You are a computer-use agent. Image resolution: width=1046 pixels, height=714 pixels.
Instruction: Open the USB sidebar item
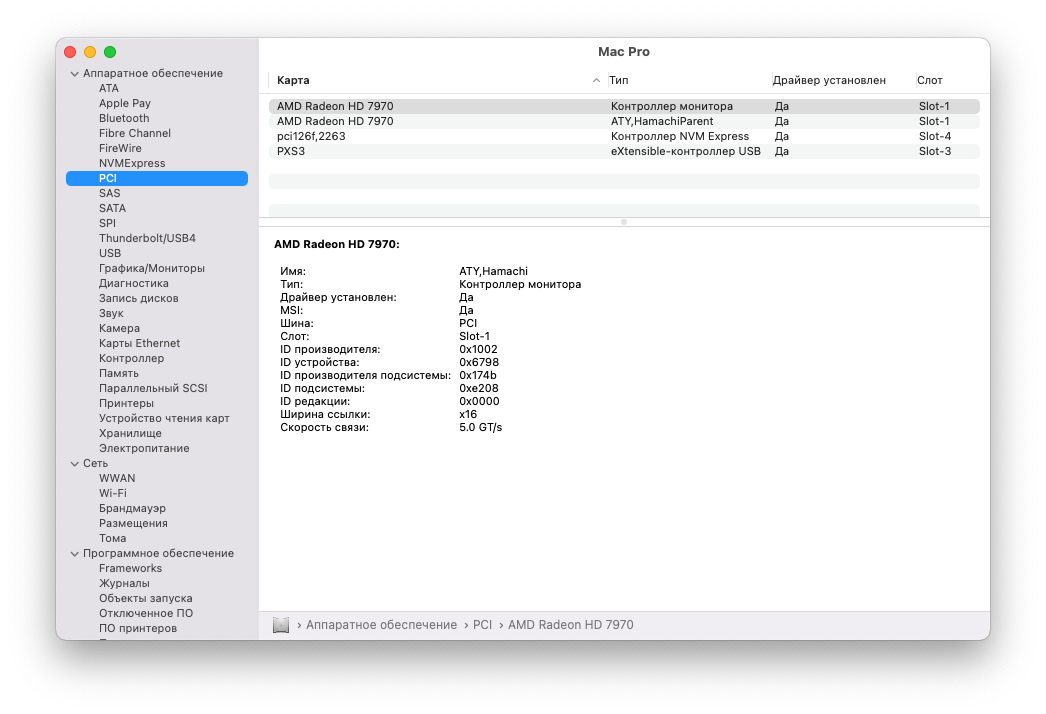coord(110,254)
